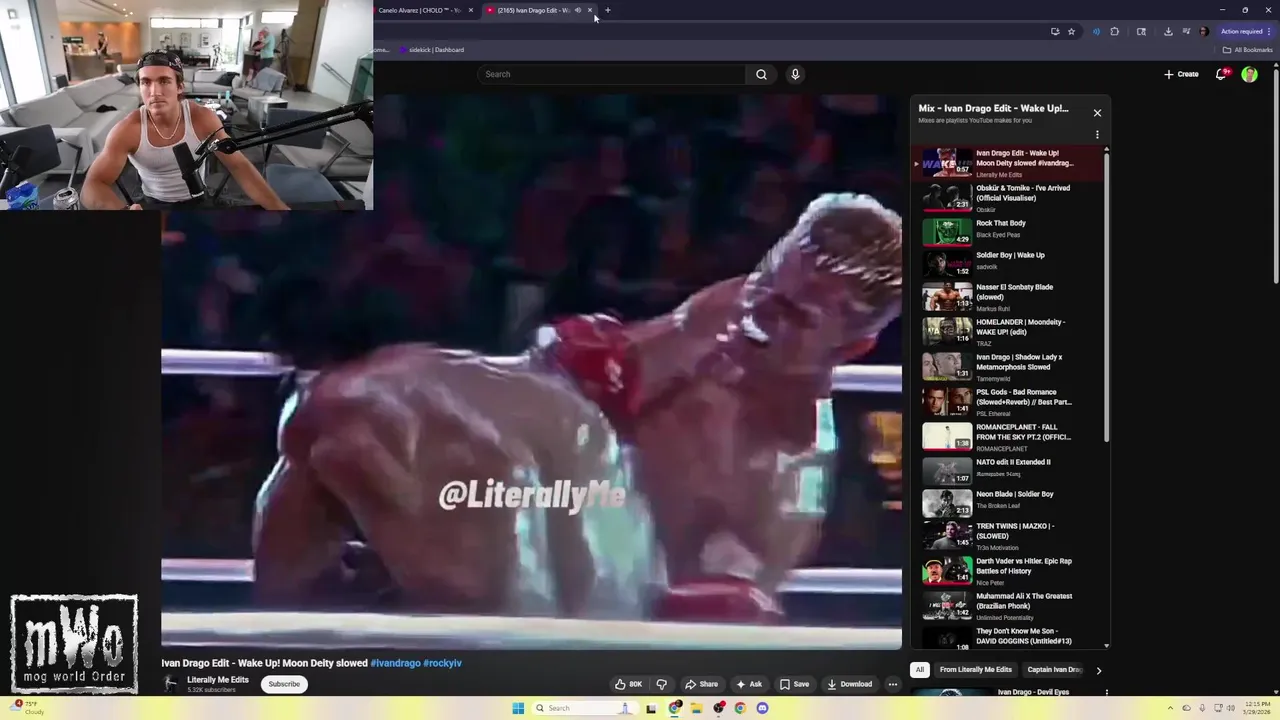Close the Canelo Alvarez tab
Viewport: 1280px width, 720px height.
click(470, 10)
